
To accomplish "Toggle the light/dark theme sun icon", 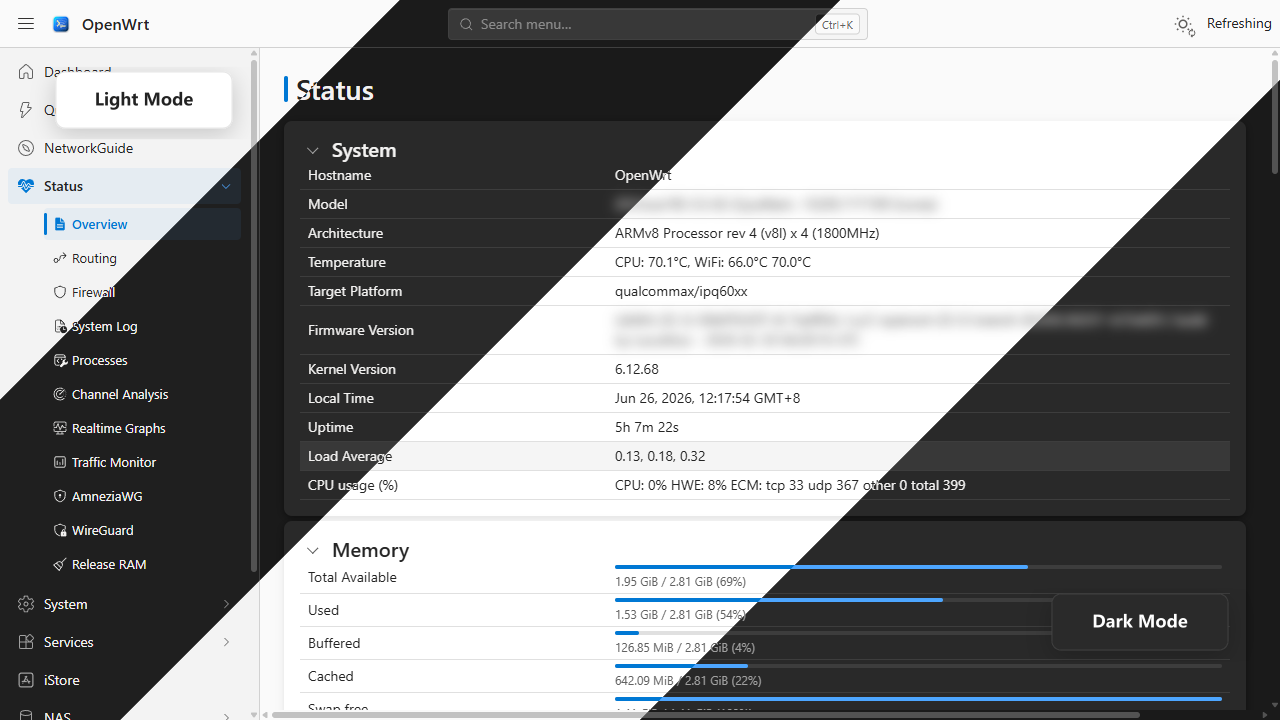I will tap(1184, 25).
